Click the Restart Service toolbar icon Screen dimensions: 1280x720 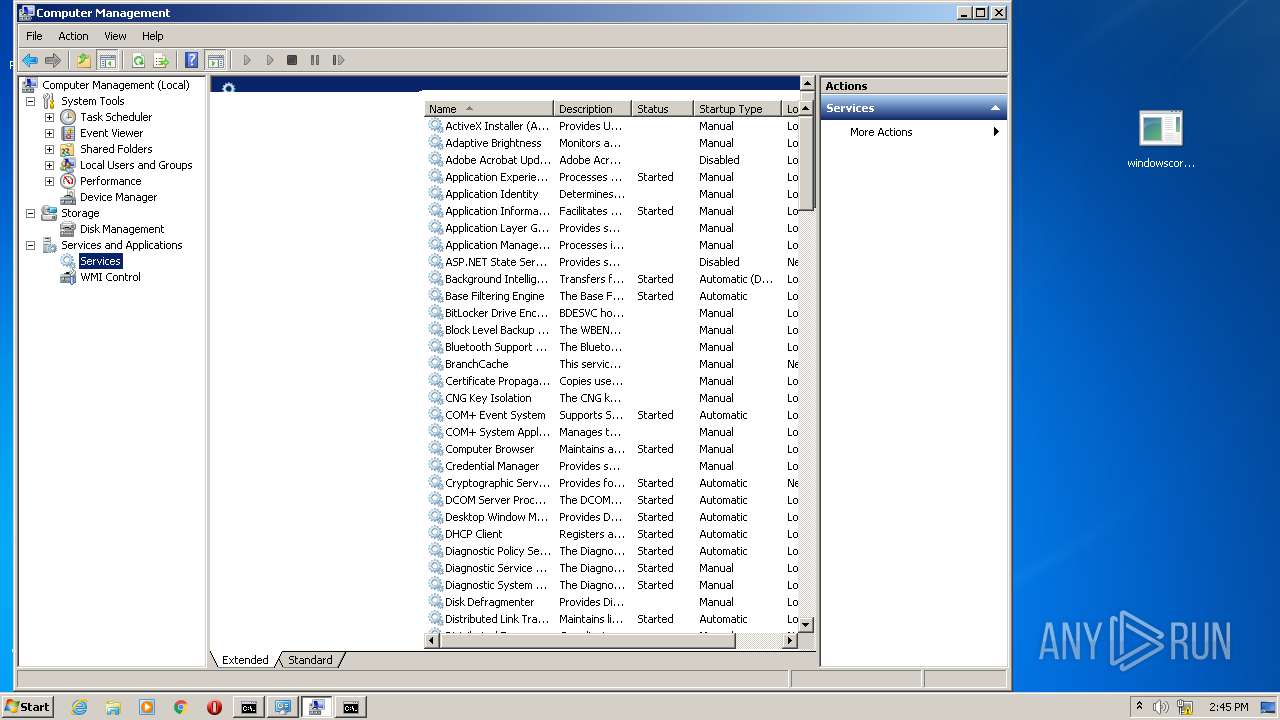point(338,60)
